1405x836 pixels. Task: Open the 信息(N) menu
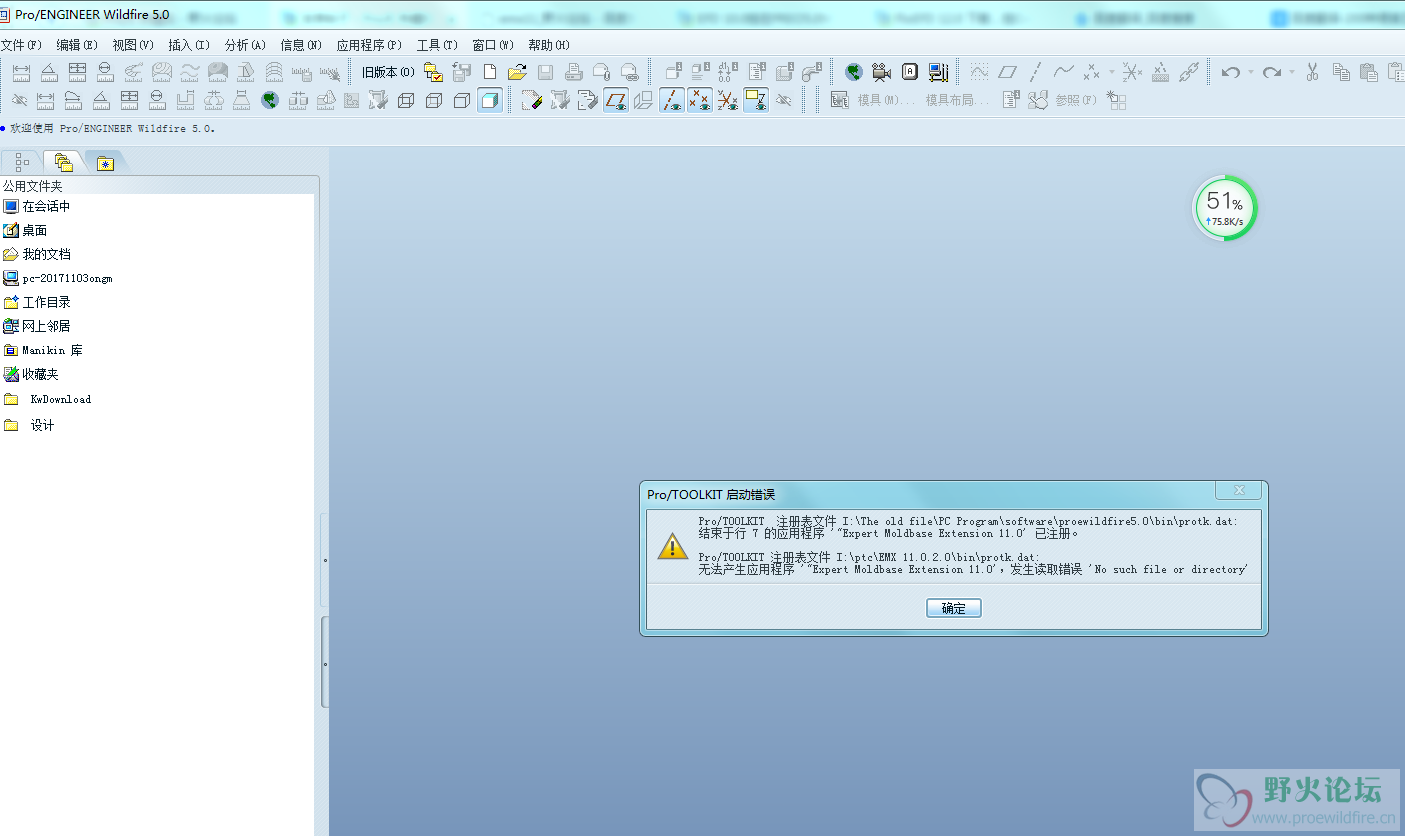[x=301, y=45]
